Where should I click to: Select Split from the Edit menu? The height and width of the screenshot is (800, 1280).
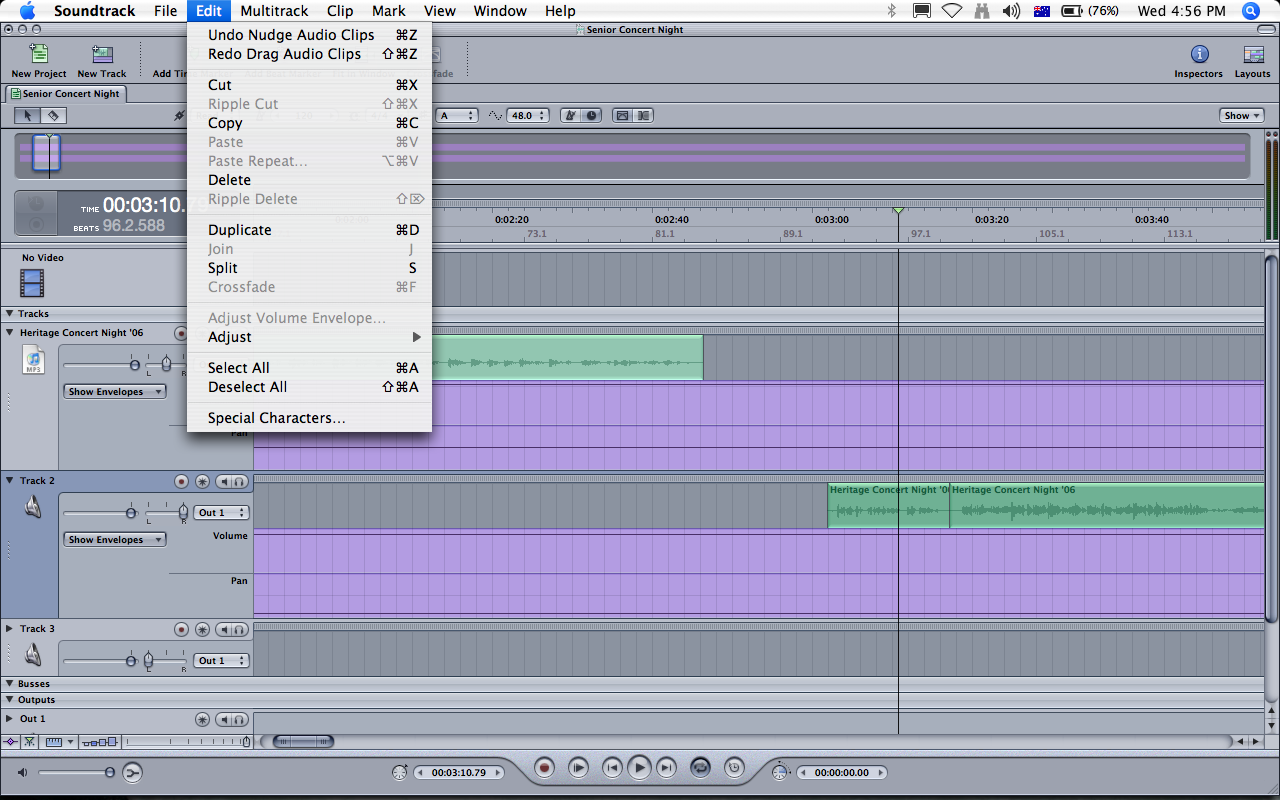[309, 268]
